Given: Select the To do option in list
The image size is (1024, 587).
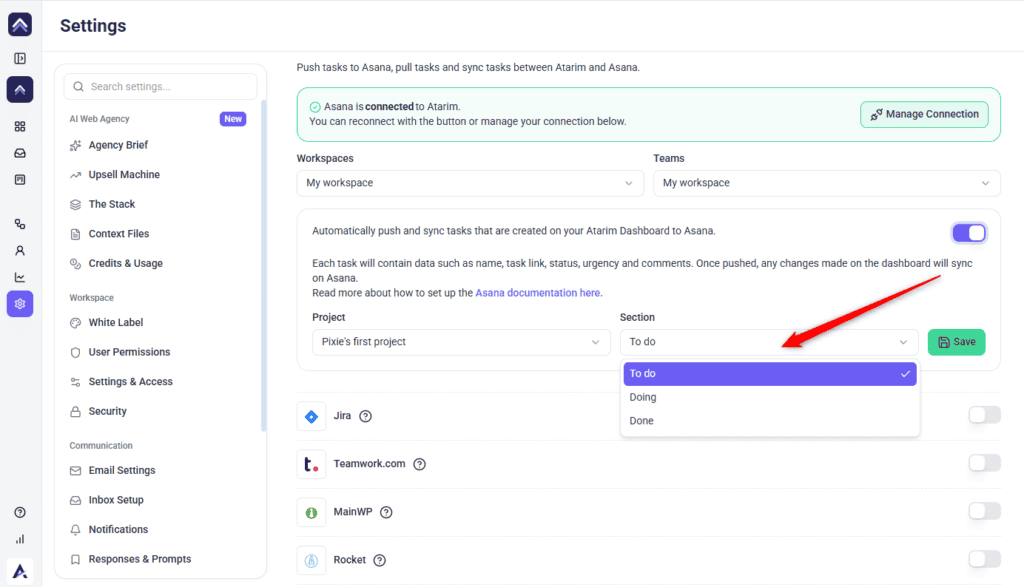Looking at the screenshot, I should click(770, 373).
